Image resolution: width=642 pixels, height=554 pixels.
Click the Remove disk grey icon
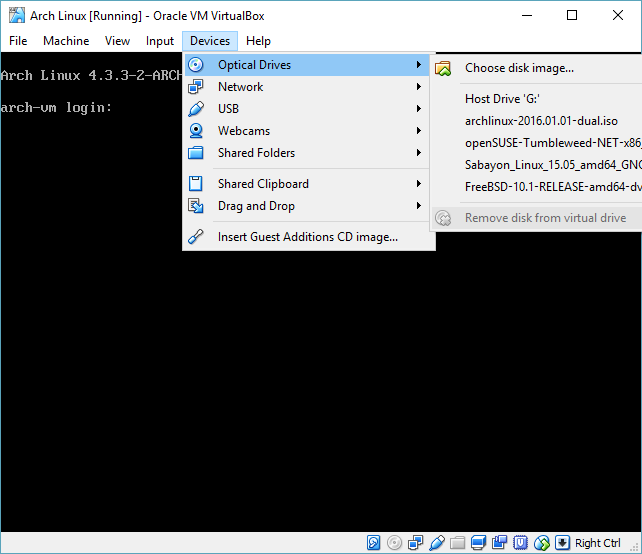(443, 218)
